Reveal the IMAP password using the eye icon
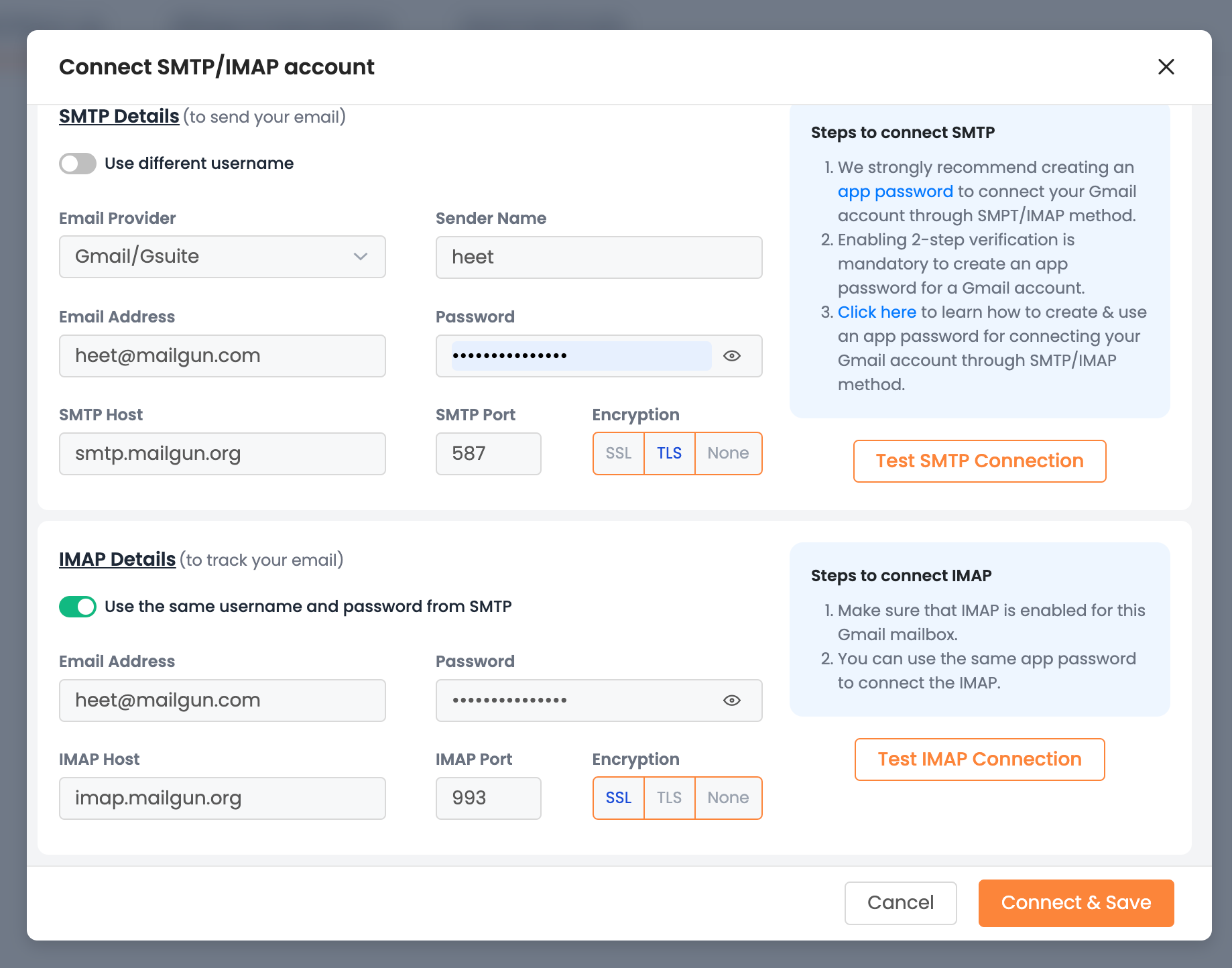 tap(732, 701)
